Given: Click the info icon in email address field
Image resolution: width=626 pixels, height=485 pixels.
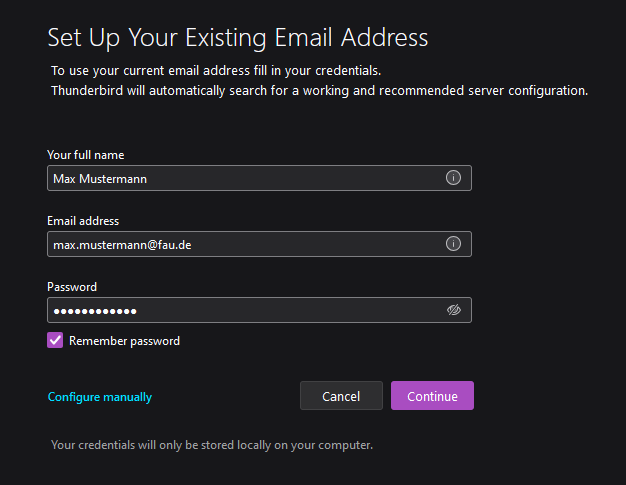Looking at the screenshot, I should point(453,244).
